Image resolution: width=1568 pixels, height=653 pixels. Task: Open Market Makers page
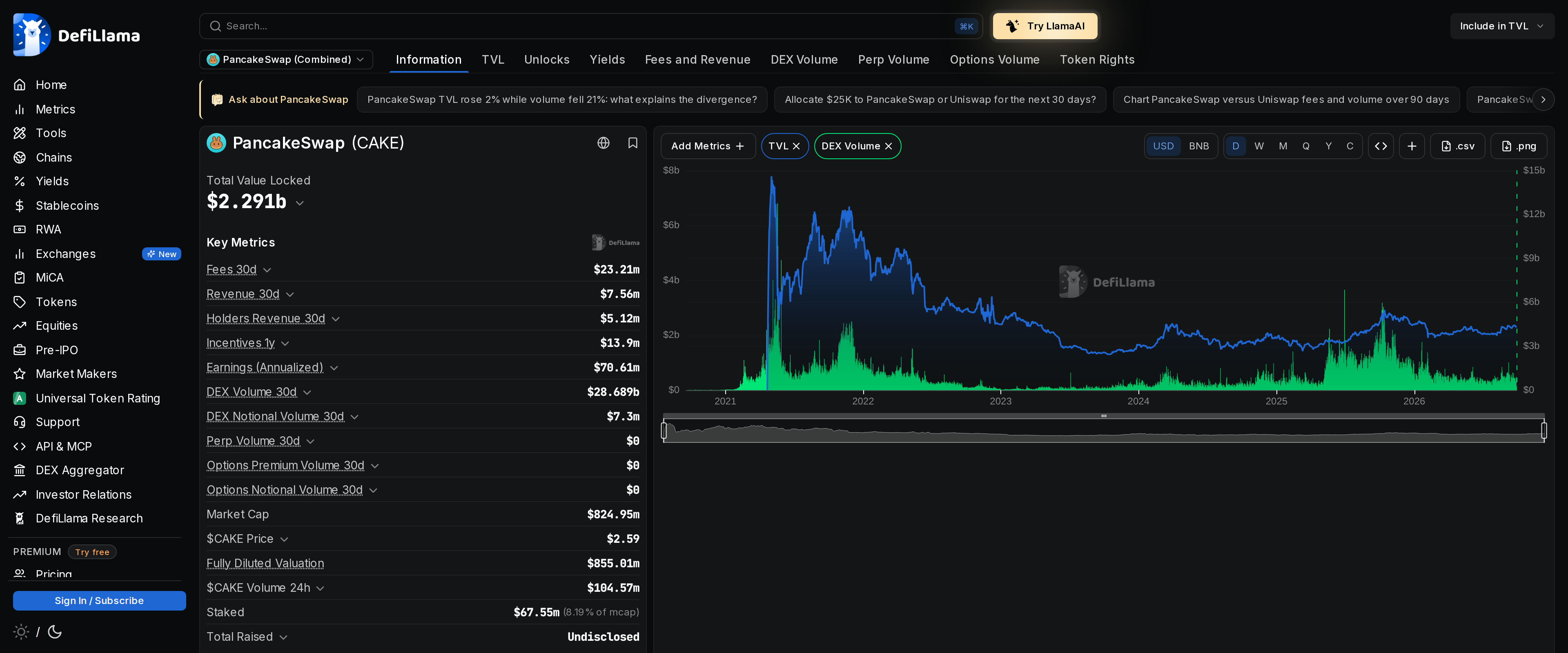(76, 374)
